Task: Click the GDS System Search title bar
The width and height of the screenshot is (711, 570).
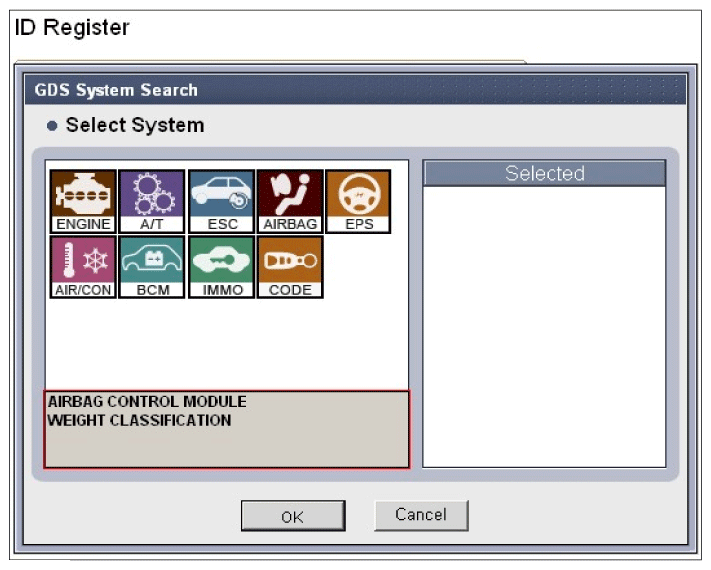Action: (355, 90)
